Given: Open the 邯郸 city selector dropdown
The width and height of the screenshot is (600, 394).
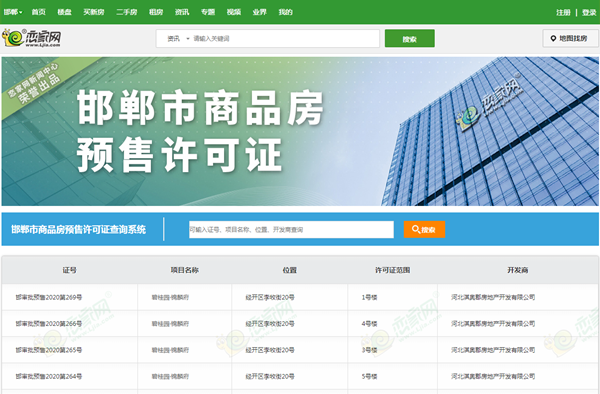Looking at the screenshot, I should pos(13,12).
